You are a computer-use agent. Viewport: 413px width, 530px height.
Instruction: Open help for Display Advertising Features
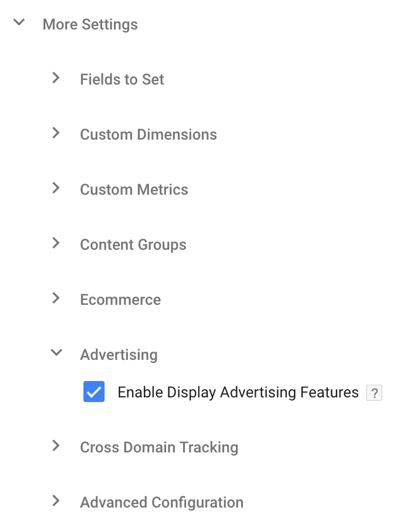(x=374, y=393)
